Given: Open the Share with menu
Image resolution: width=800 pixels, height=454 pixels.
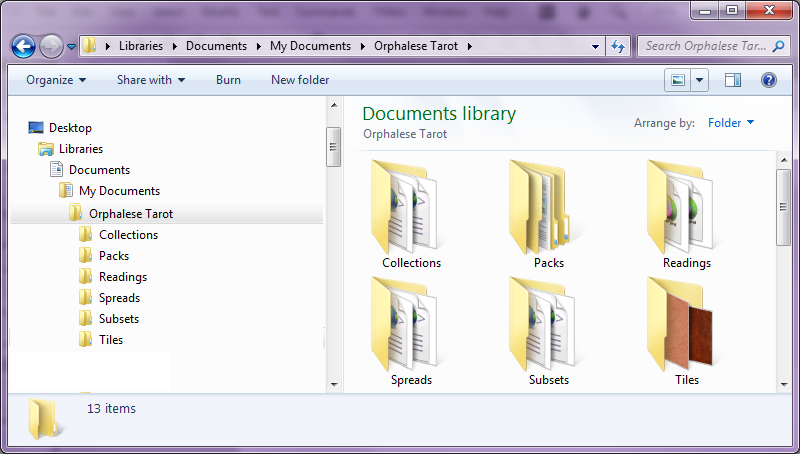Looking at the screenshot, I should (x=151, y=80).
